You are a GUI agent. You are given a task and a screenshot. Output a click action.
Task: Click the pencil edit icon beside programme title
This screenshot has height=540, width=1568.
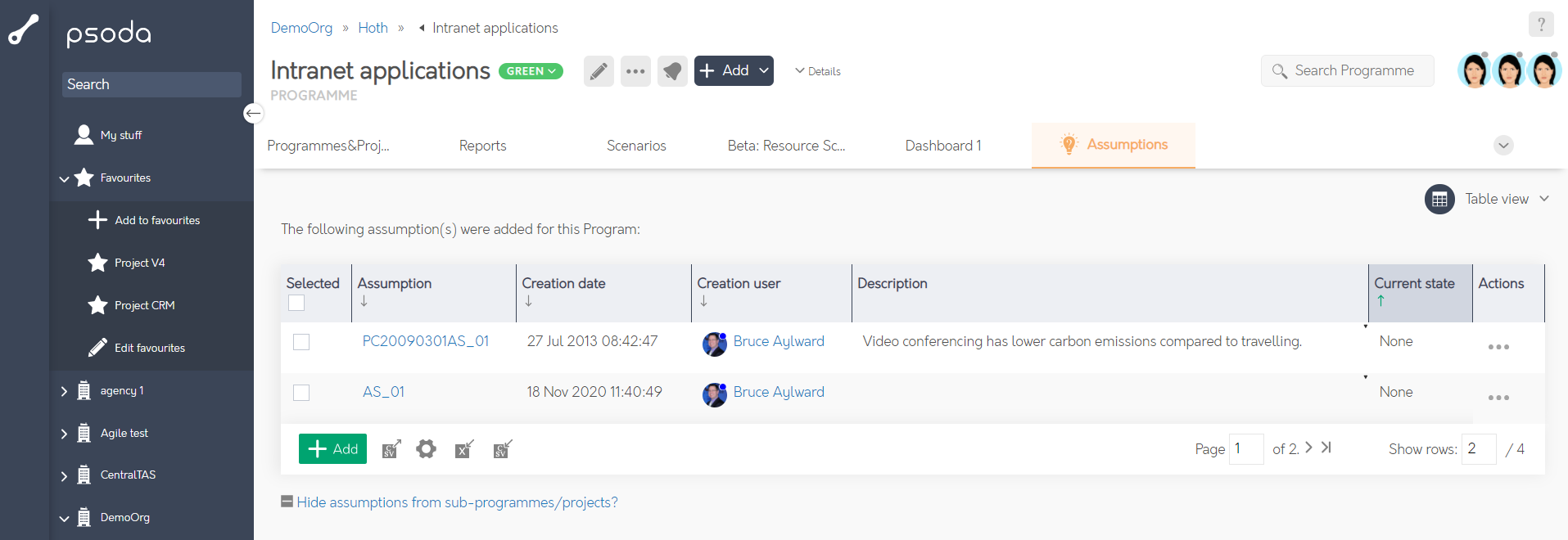pyautogui.click(x=599, y=71)
